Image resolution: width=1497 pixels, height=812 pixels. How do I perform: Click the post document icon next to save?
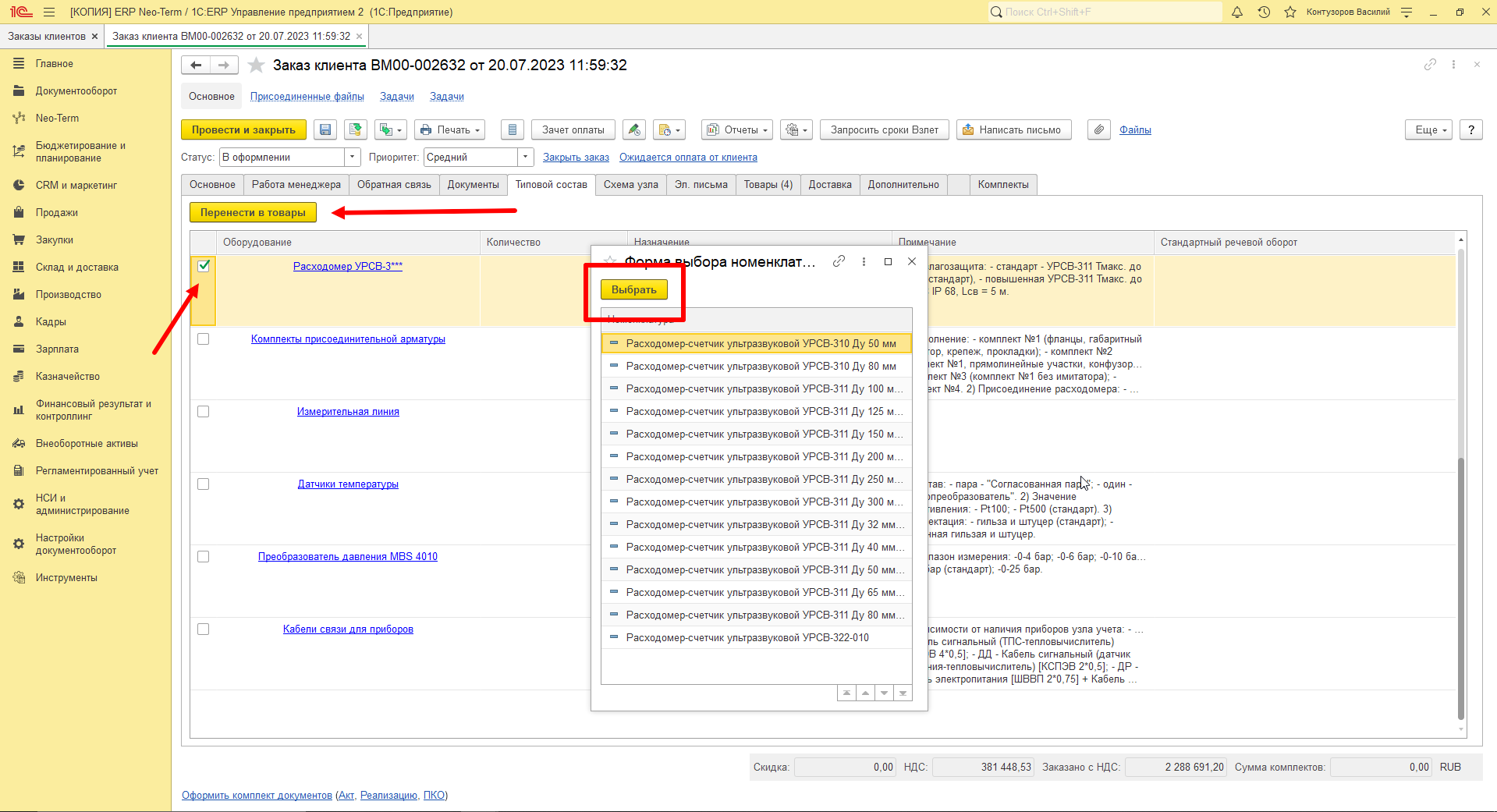(356, 129)
